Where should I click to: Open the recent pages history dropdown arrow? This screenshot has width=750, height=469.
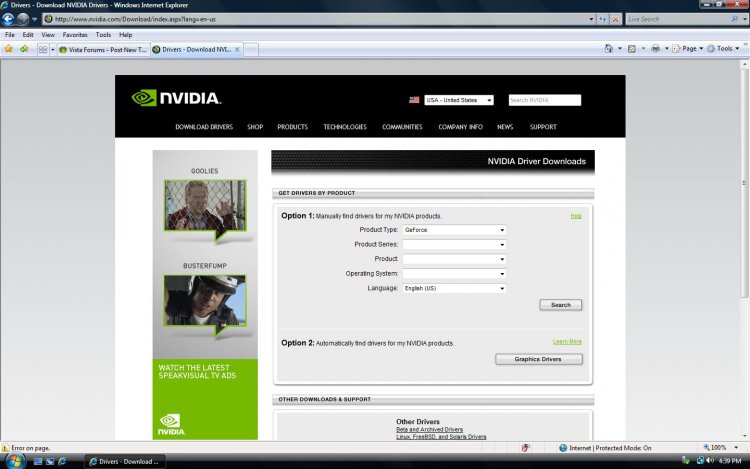coord(34,20)
